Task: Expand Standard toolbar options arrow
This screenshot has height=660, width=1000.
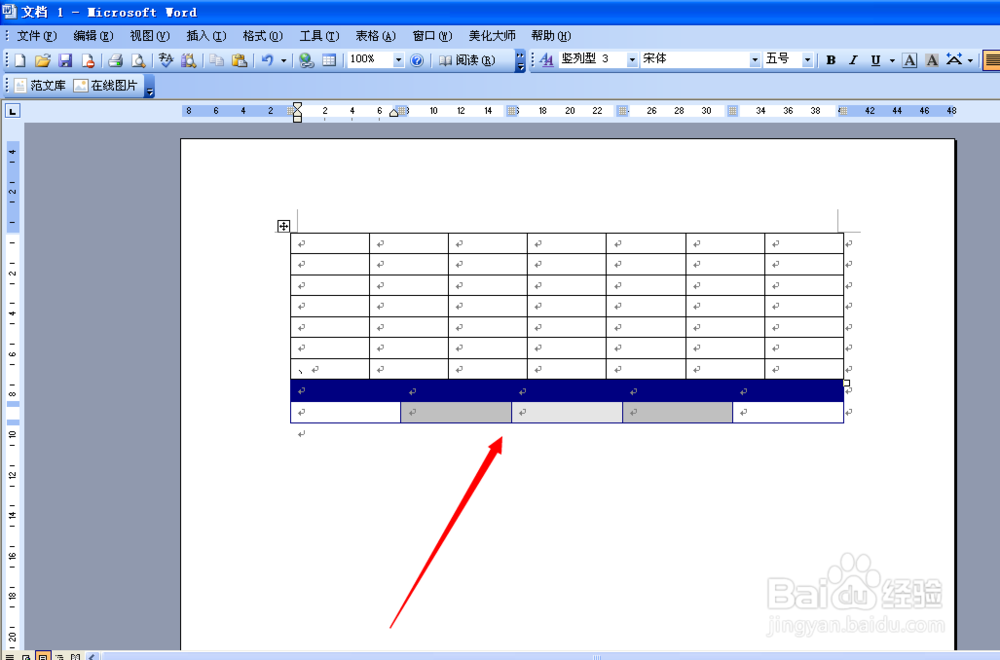Action: coord(520,61)
